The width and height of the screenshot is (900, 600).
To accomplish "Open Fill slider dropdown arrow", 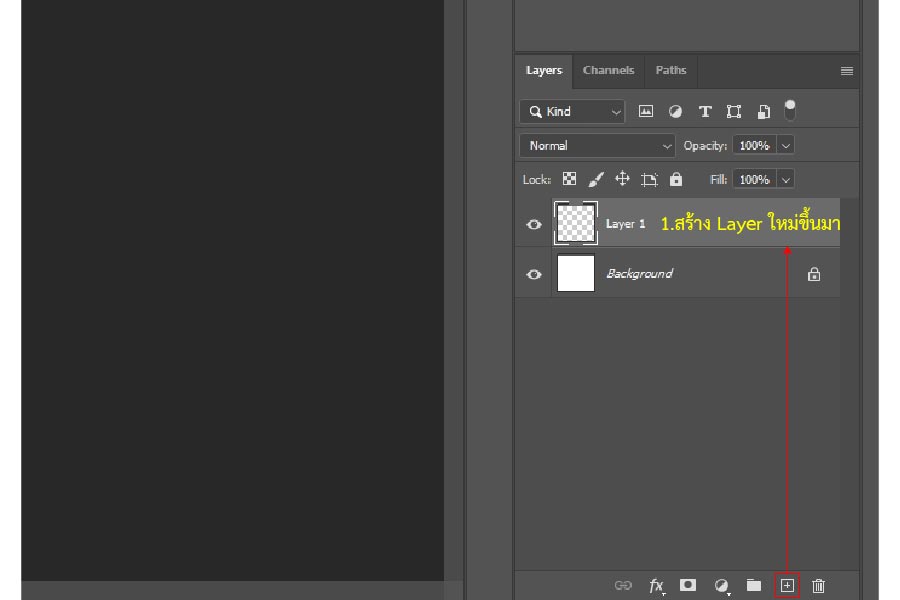I will pyautogui.click(x=786, y=180).
